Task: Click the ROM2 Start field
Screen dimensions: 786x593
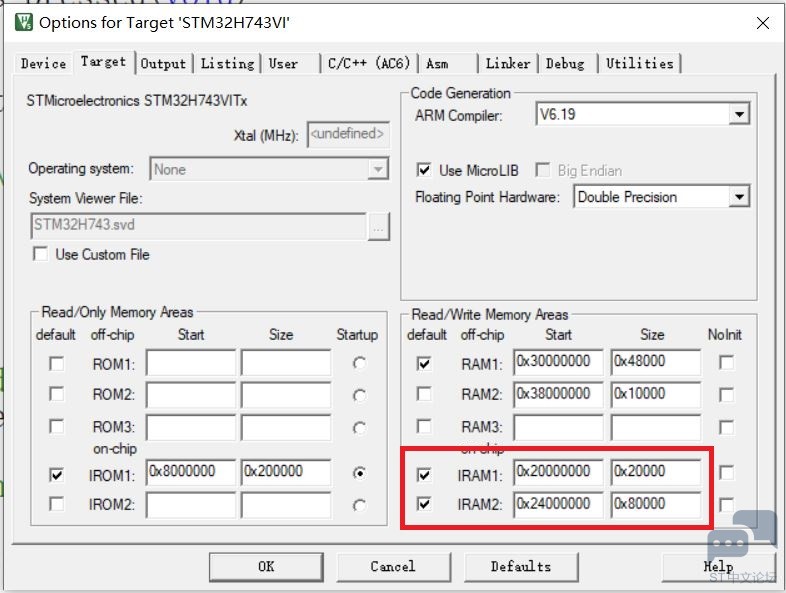Action: pyautogui.click(x=190, y=394)
